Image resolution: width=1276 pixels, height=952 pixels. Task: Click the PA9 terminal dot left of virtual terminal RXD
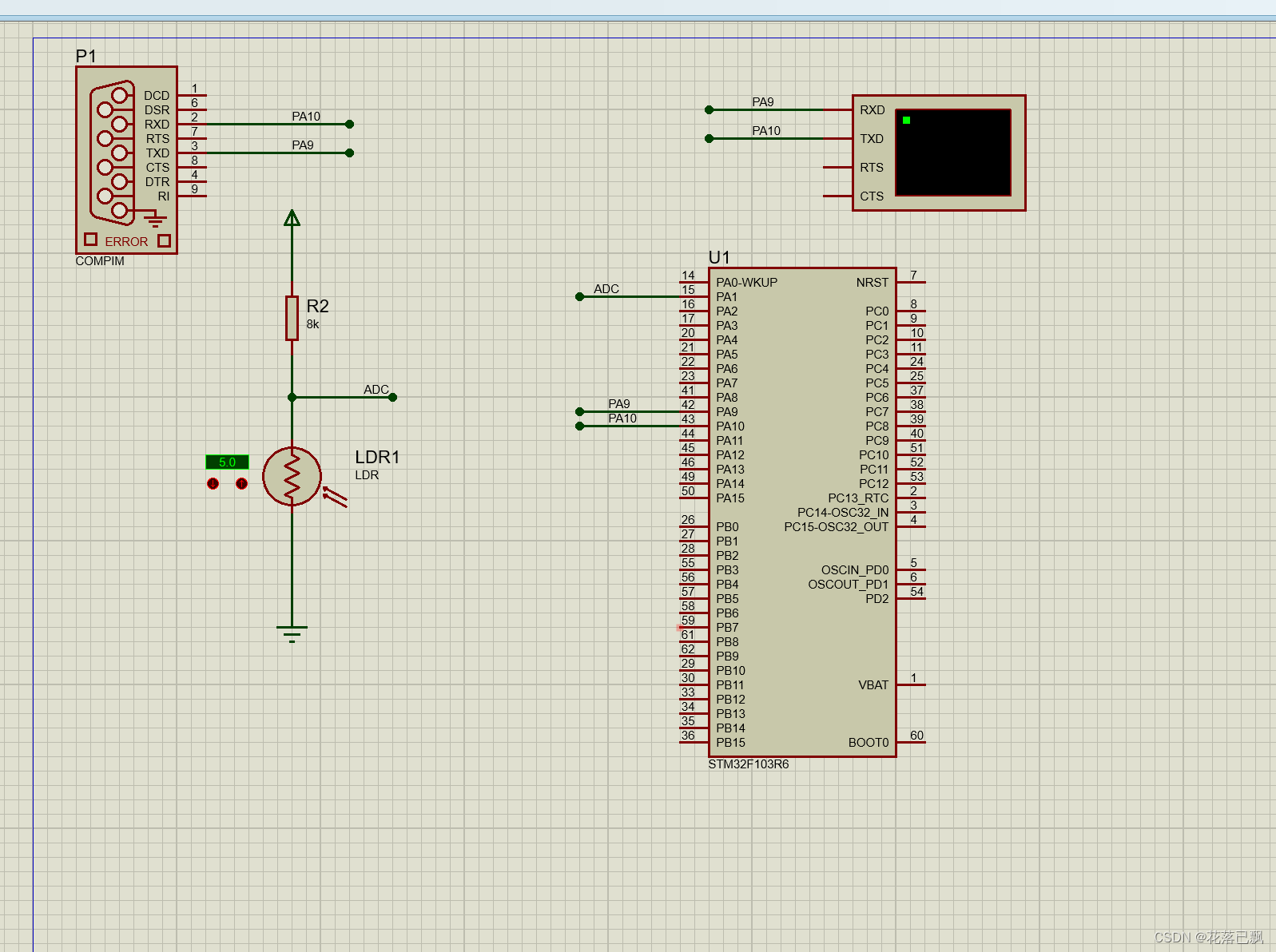click(710, 109)
